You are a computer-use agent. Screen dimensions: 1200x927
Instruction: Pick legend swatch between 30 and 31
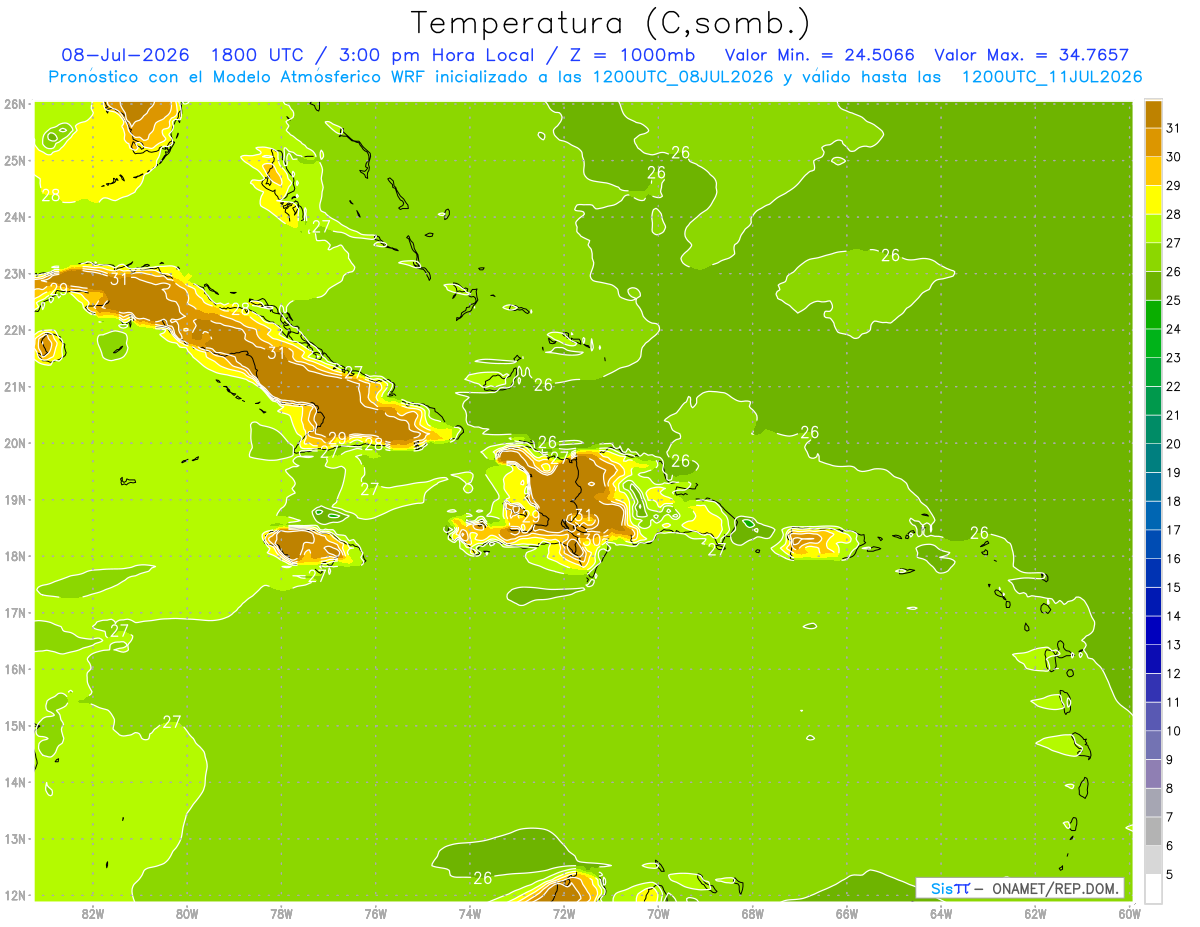1153,143
